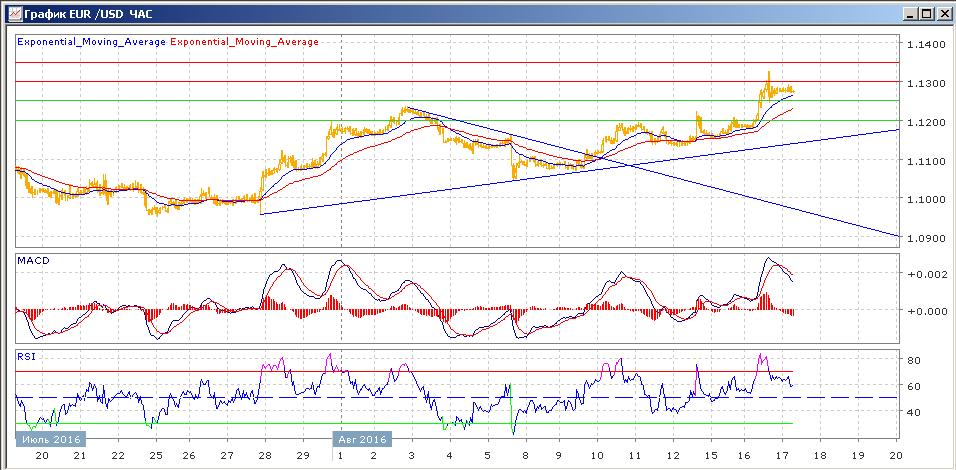Click the RSI axis value 80

click(913, 360)
